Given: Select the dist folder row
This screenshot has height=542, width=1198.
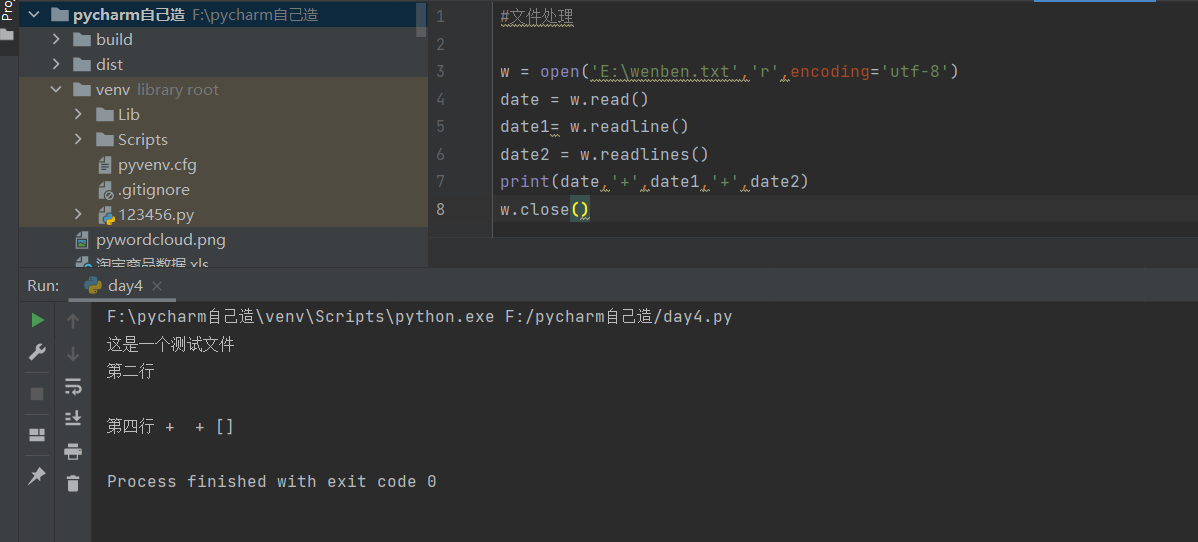Looking at the screenshot, I should click(223, 64).
